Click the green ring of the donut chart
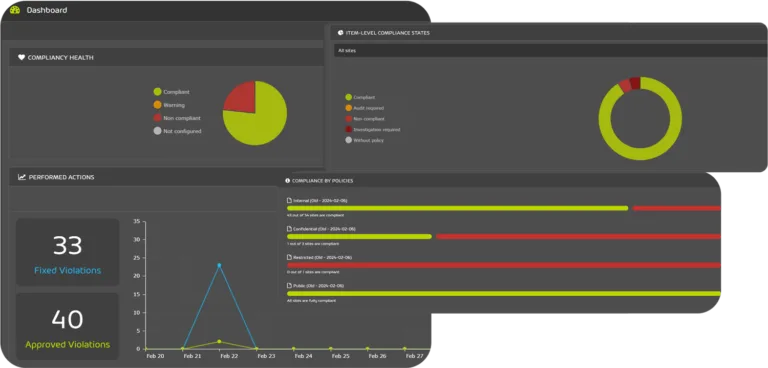This screenshot has height=368, width=768. pos(640,154)
